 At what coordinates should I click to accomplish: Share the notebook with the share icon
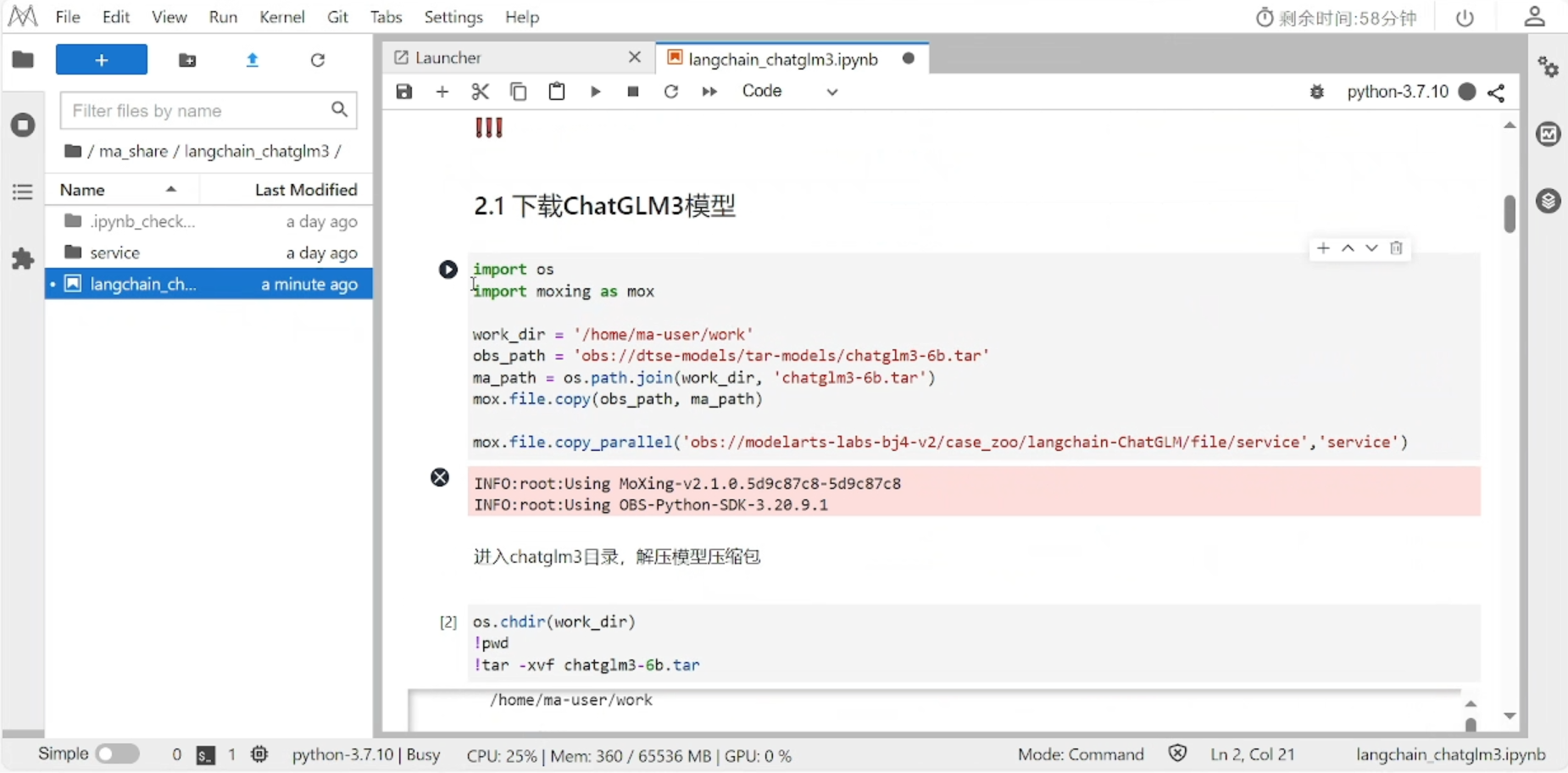pos(1497,92)
